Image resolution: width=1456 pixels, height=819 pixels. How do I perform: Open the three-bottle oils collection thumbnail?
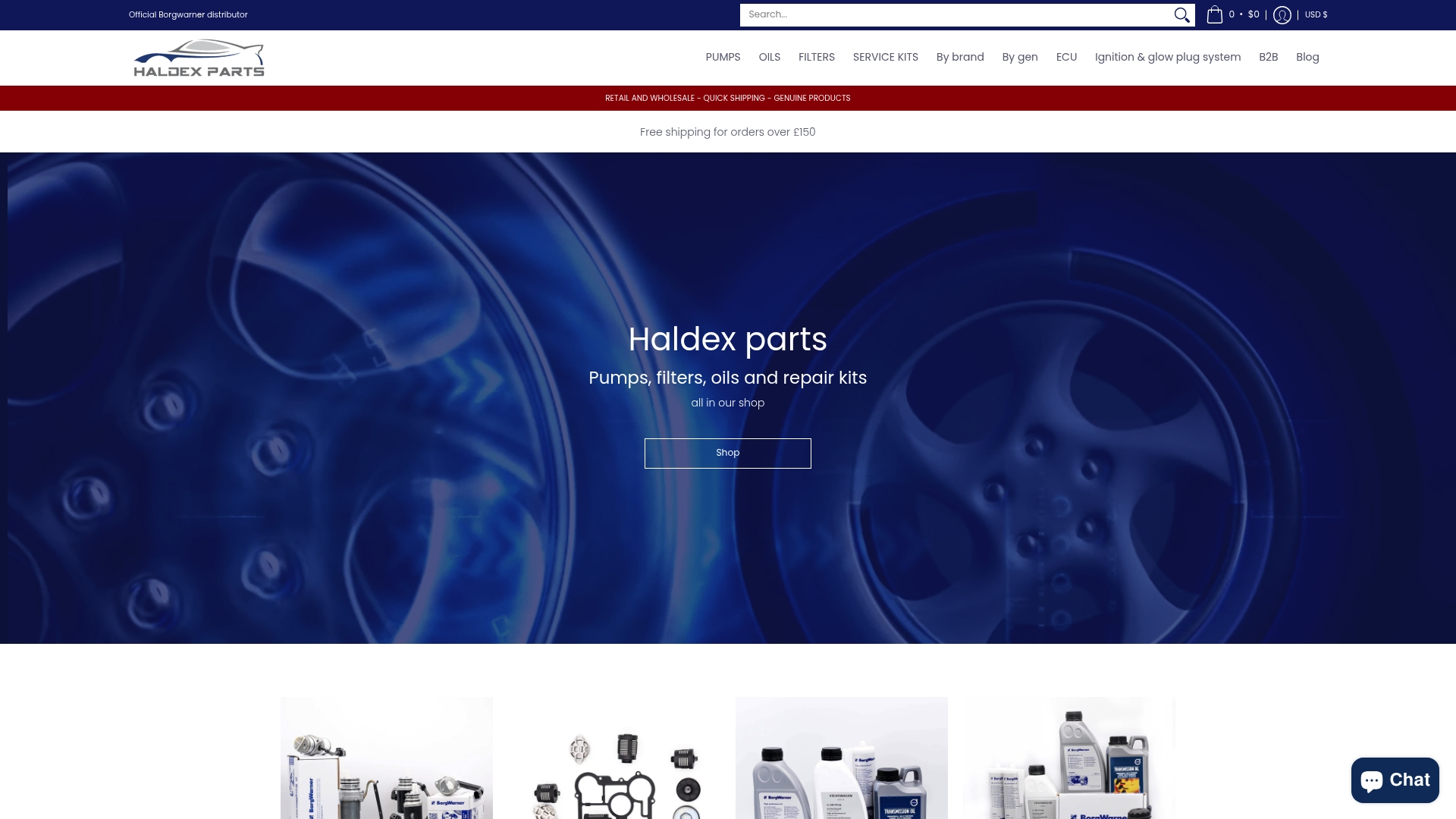(841, 758)
